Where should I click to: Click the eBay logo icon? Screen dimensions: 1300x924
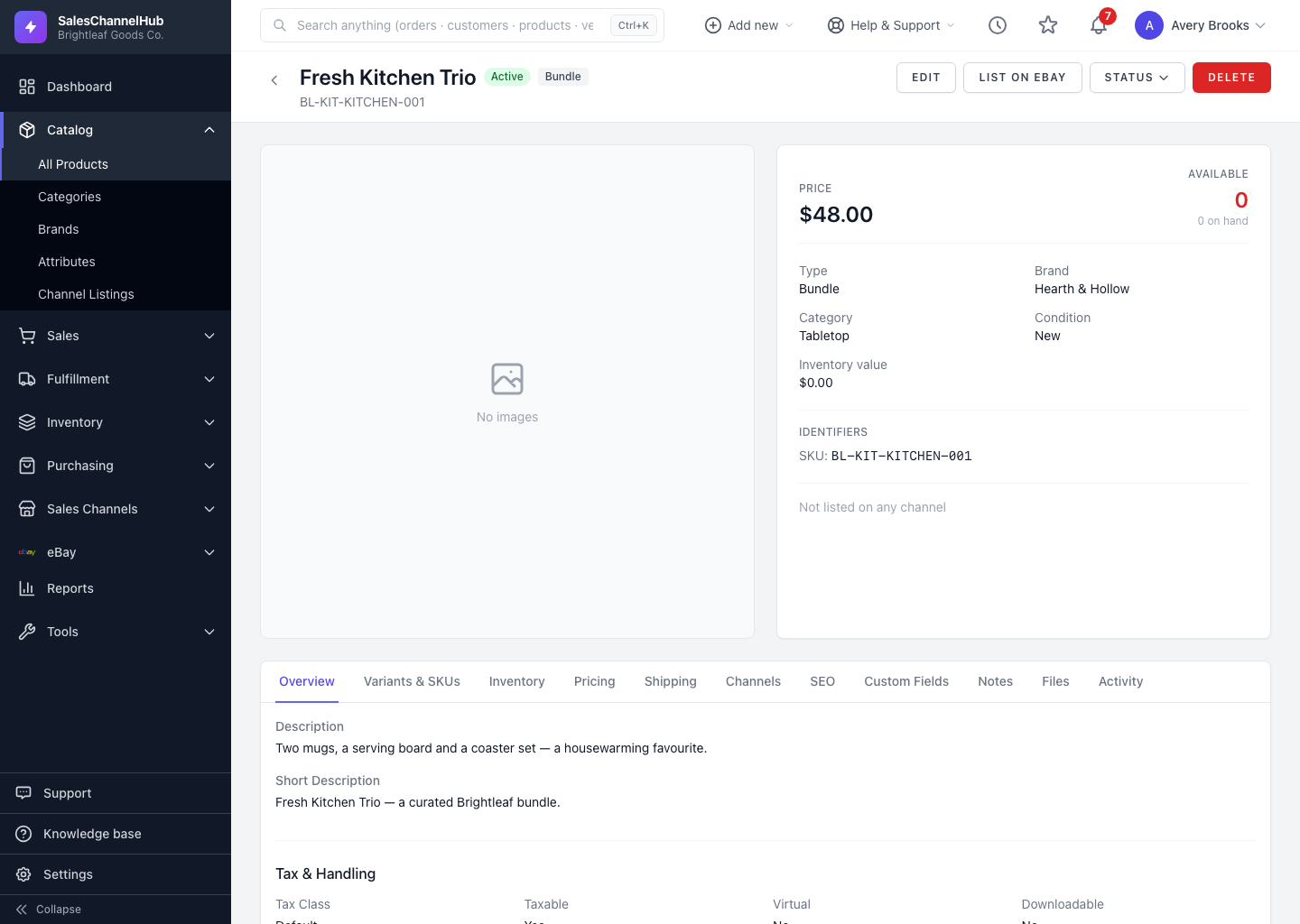click(x=27, y=552)
